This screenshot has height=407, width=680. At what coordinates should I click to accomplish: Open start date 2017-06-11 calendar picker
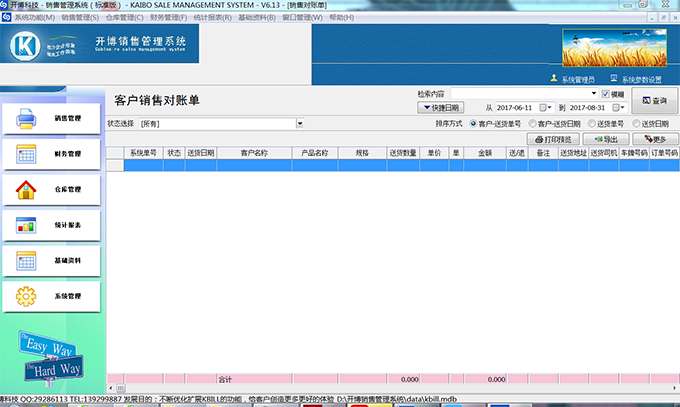[544, 107]
